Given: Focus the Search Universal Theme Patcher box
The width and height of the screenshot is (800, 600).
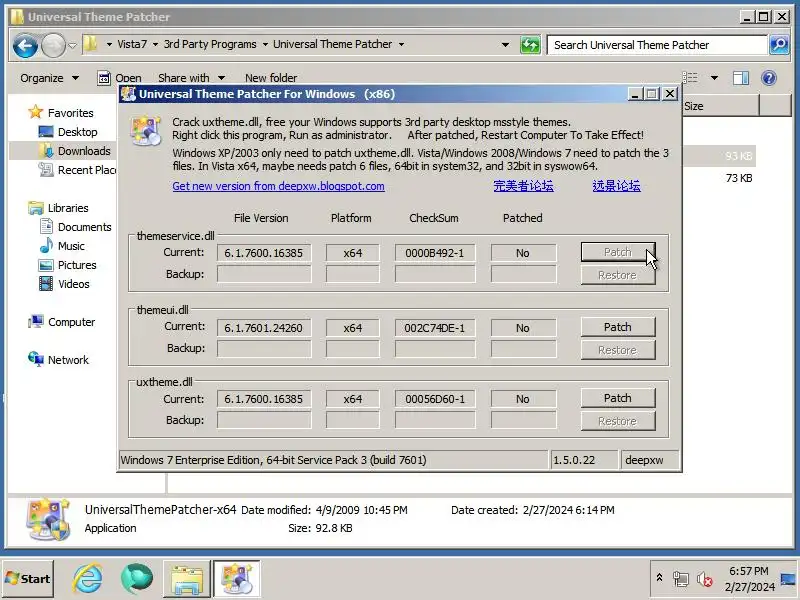Looking at the screenshot, I should tap(657, 45).
